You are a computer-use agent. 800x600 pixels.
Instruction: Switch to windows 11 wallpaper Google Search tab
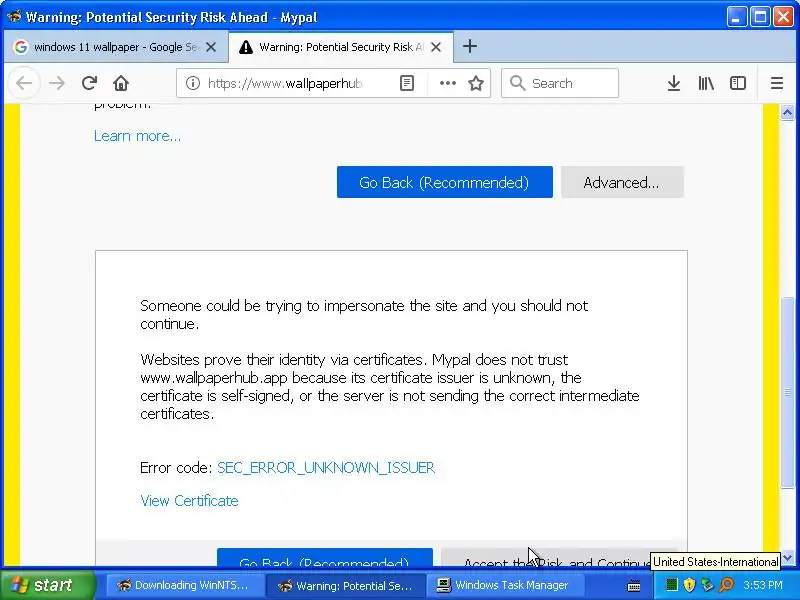(x=116, y=47)
